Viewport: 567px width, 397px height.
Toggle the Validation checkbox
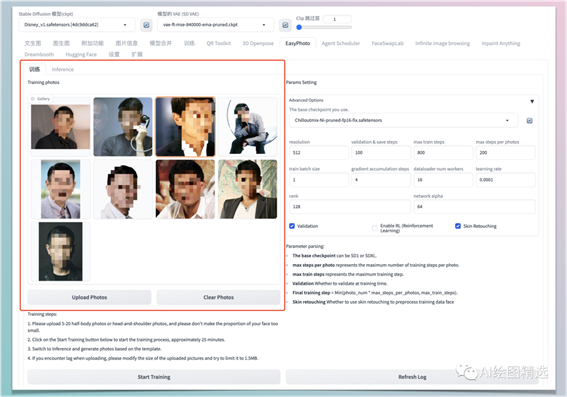(292, 226)
